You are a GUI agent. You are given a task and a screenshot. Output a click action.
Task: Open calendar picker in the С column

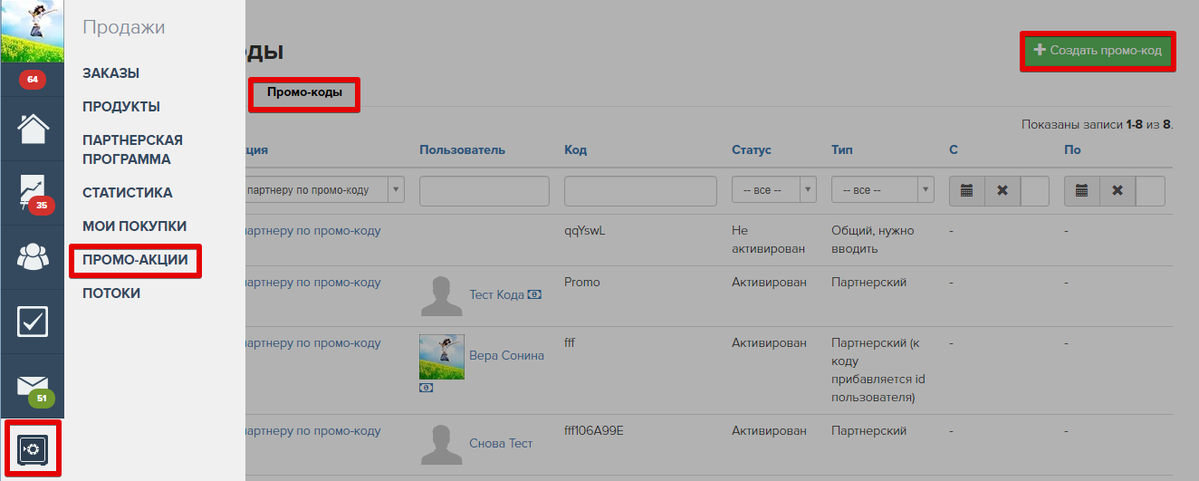966,191
